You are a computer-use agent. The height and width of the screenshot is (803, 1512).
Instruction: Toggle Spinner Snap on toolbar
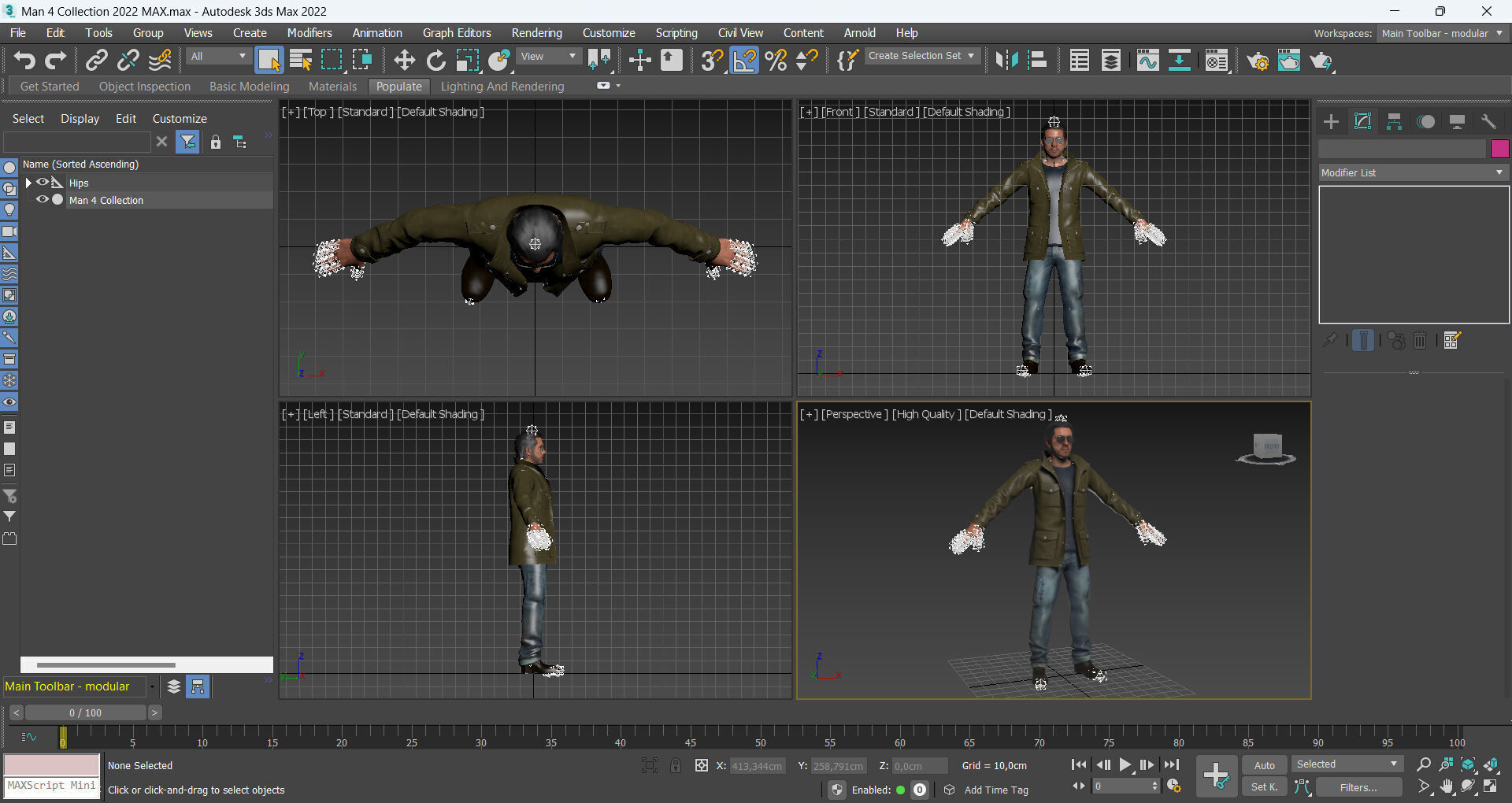806,61
